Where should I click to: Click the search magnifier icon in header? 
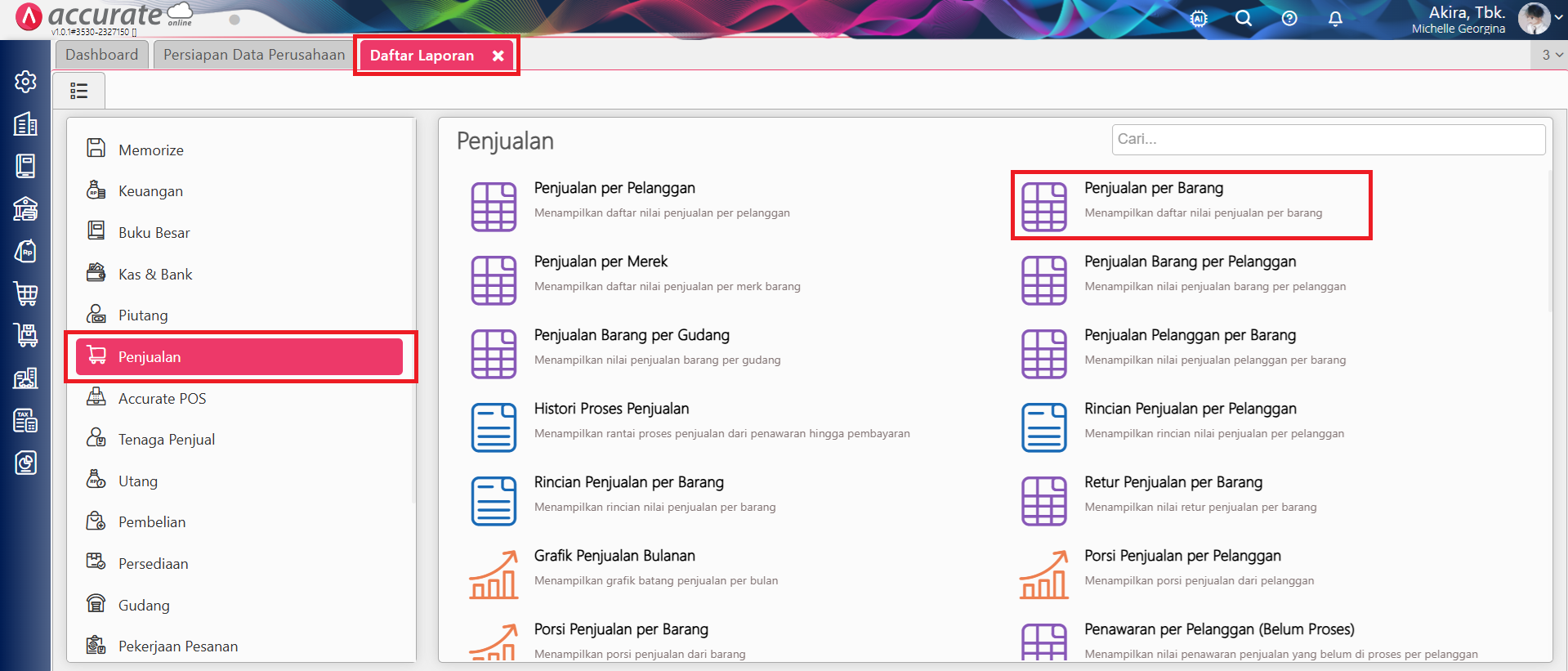click(x=1244, y=19)
